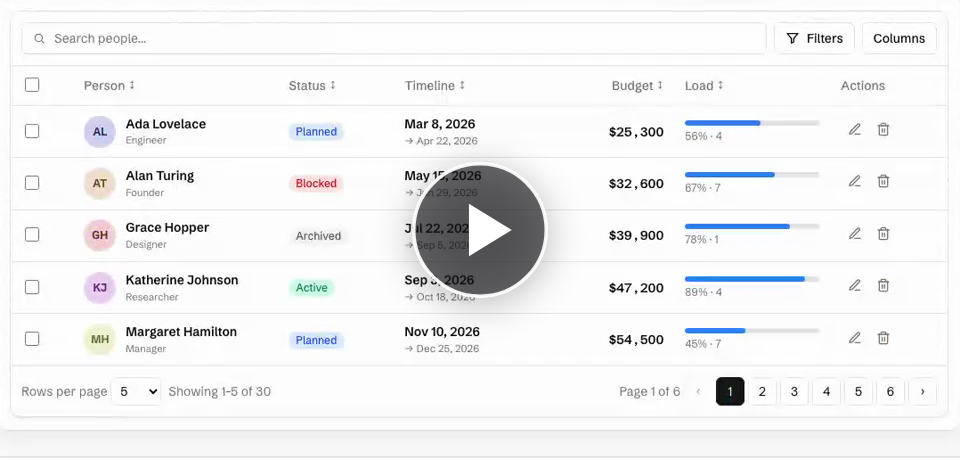Click the Planned badge for Ada Lovelace

(316, 132)
